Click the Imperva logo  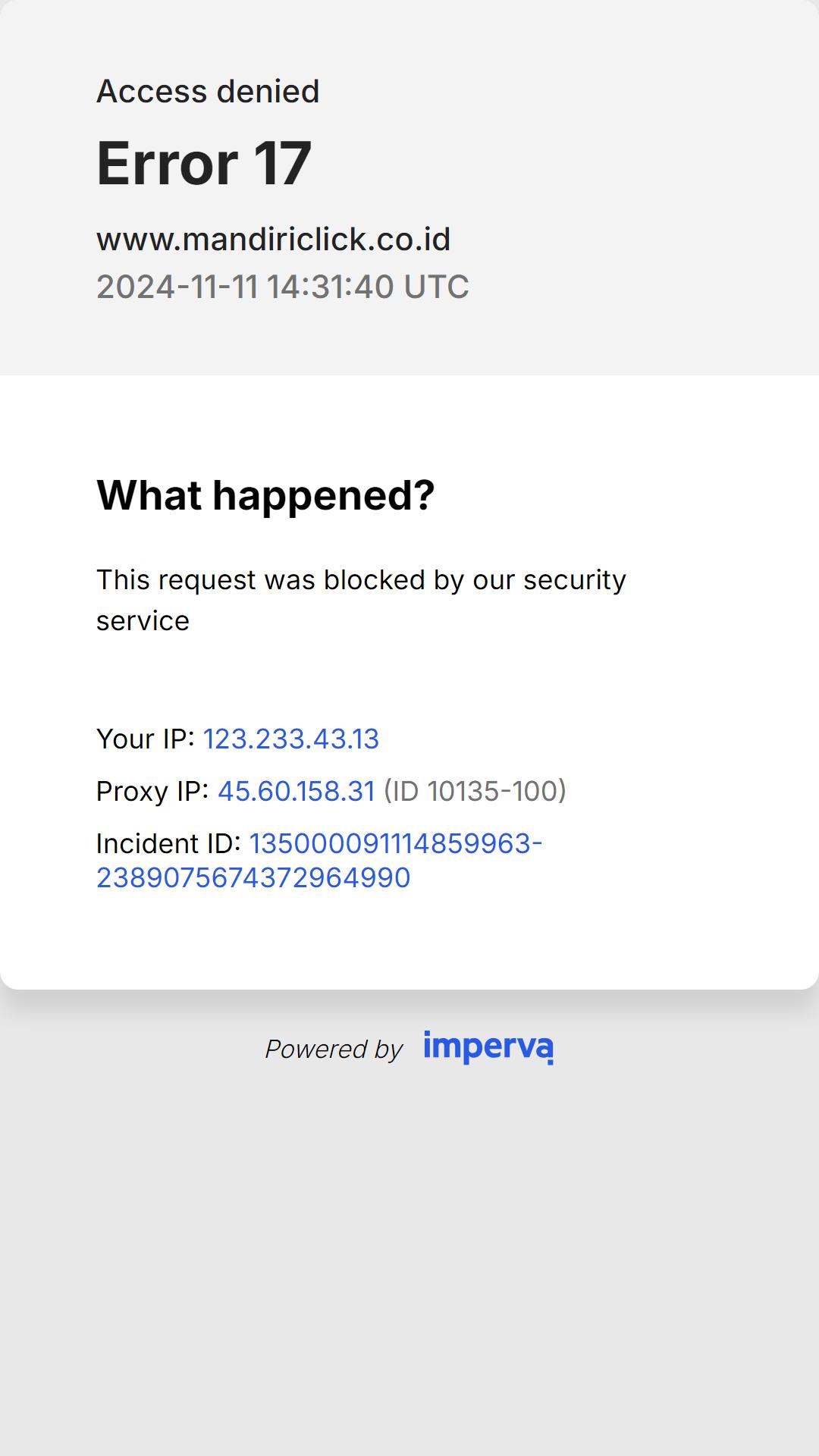click(x=488, y=1047)
